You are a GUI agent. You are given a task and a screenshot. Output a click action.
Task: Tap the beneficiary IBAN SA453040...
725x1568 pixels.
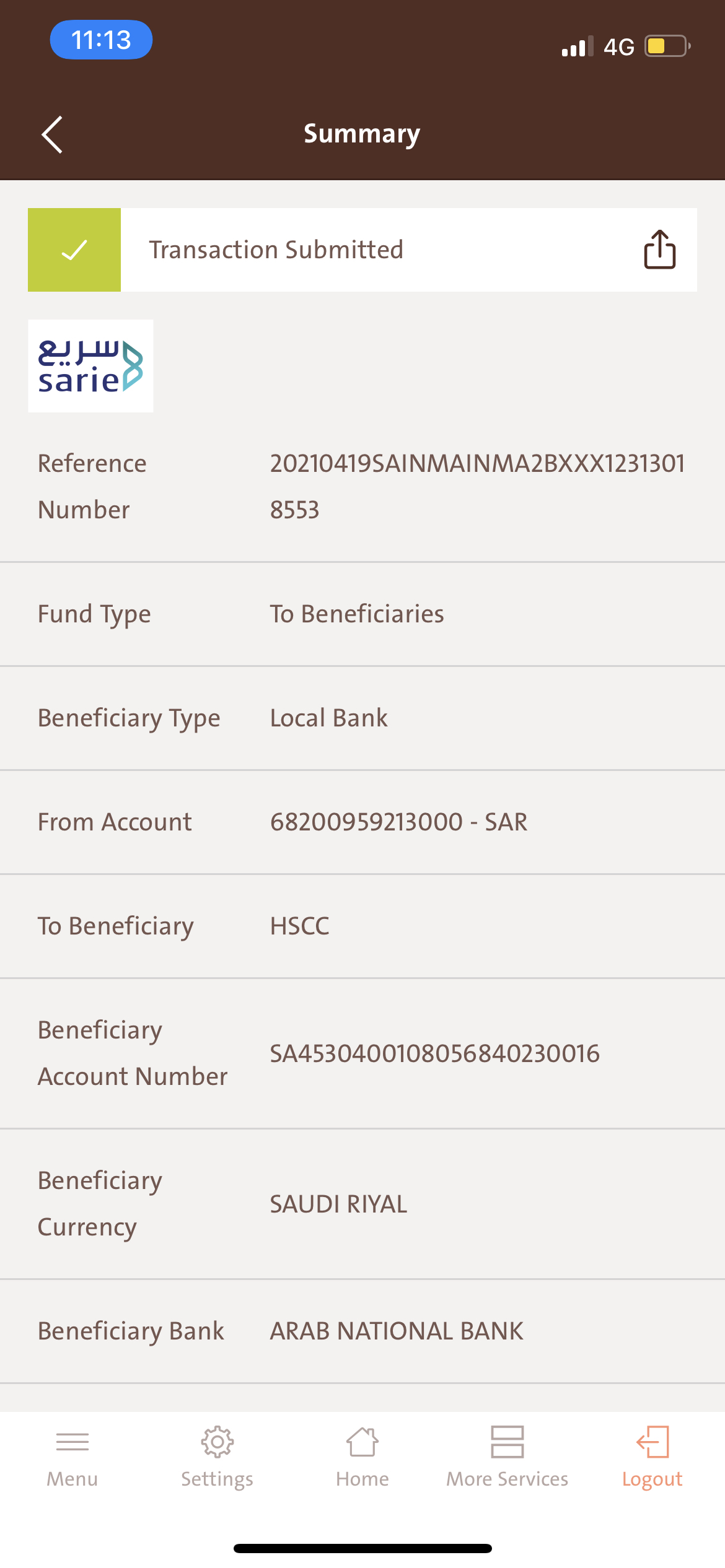pos(435,1053)
